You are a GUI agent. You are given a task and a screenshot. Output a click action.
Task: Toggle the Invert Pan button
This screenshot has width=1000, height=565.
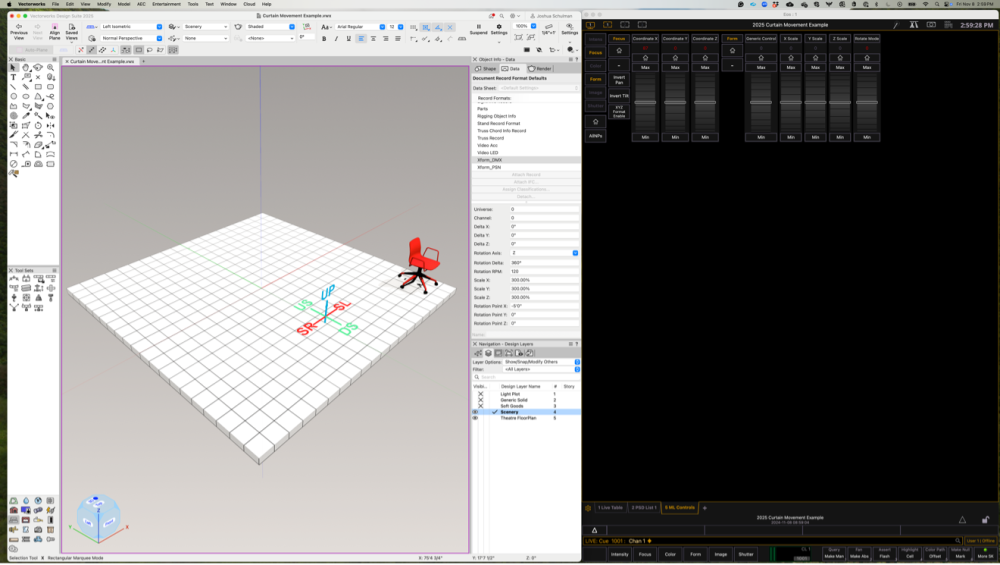click(619, 78)
